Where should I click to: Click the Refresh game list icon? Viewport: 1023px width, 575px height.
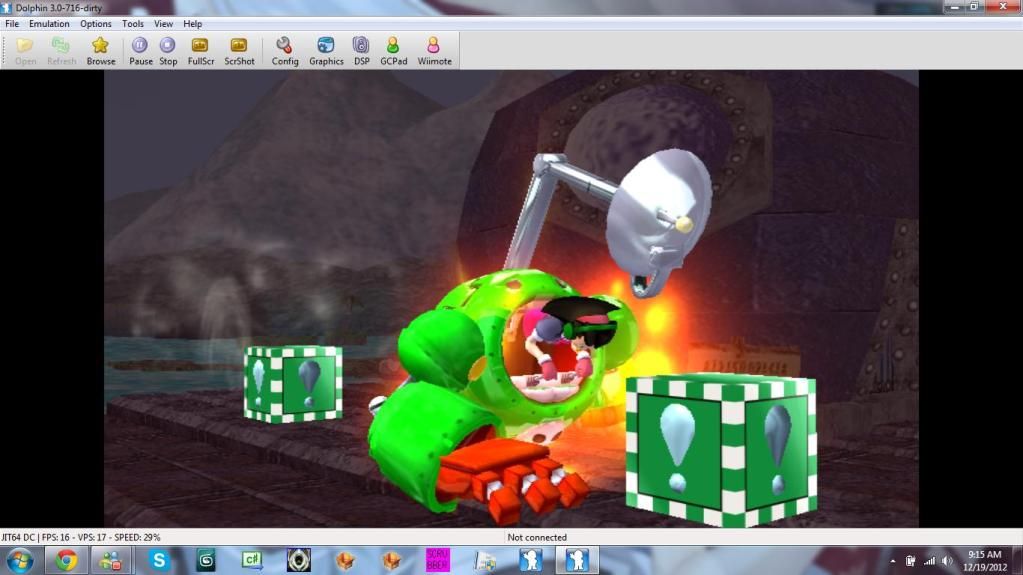(61, 51)
